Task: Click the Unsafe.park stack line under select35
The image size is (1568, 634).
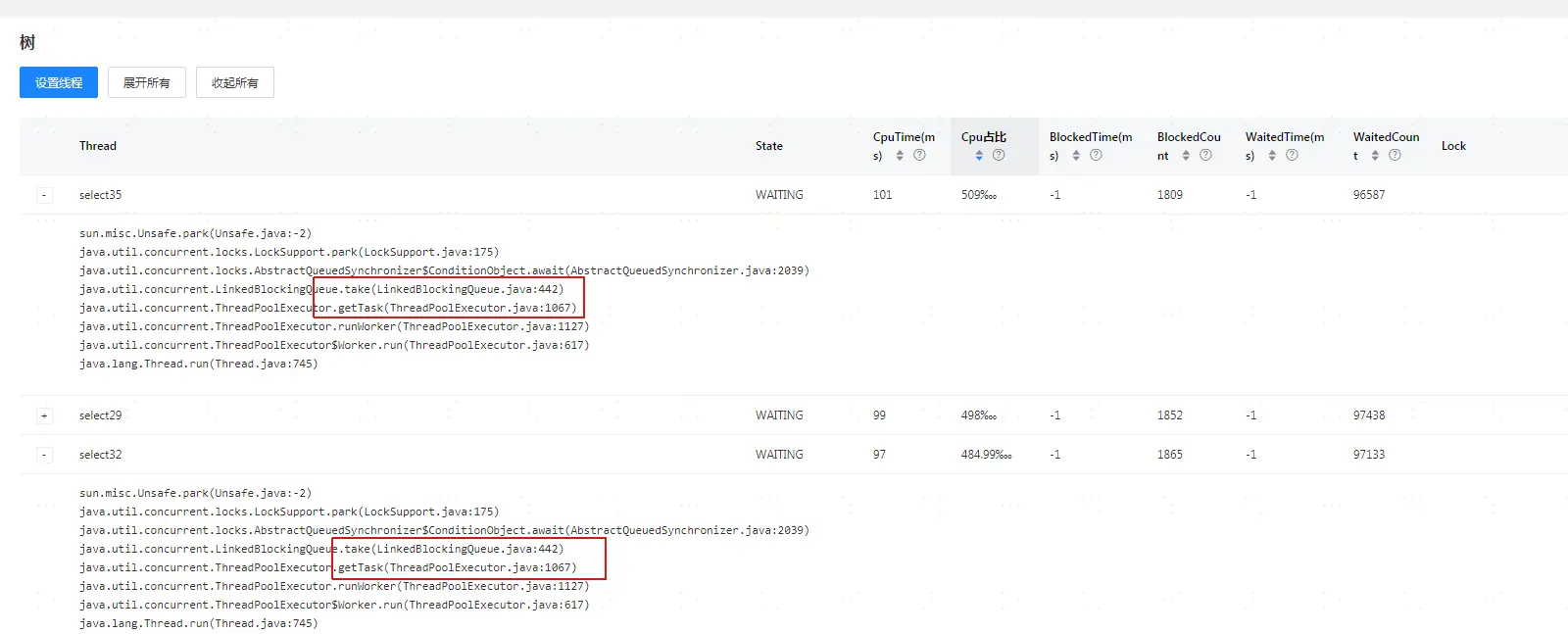Action: tap(196, 233)
